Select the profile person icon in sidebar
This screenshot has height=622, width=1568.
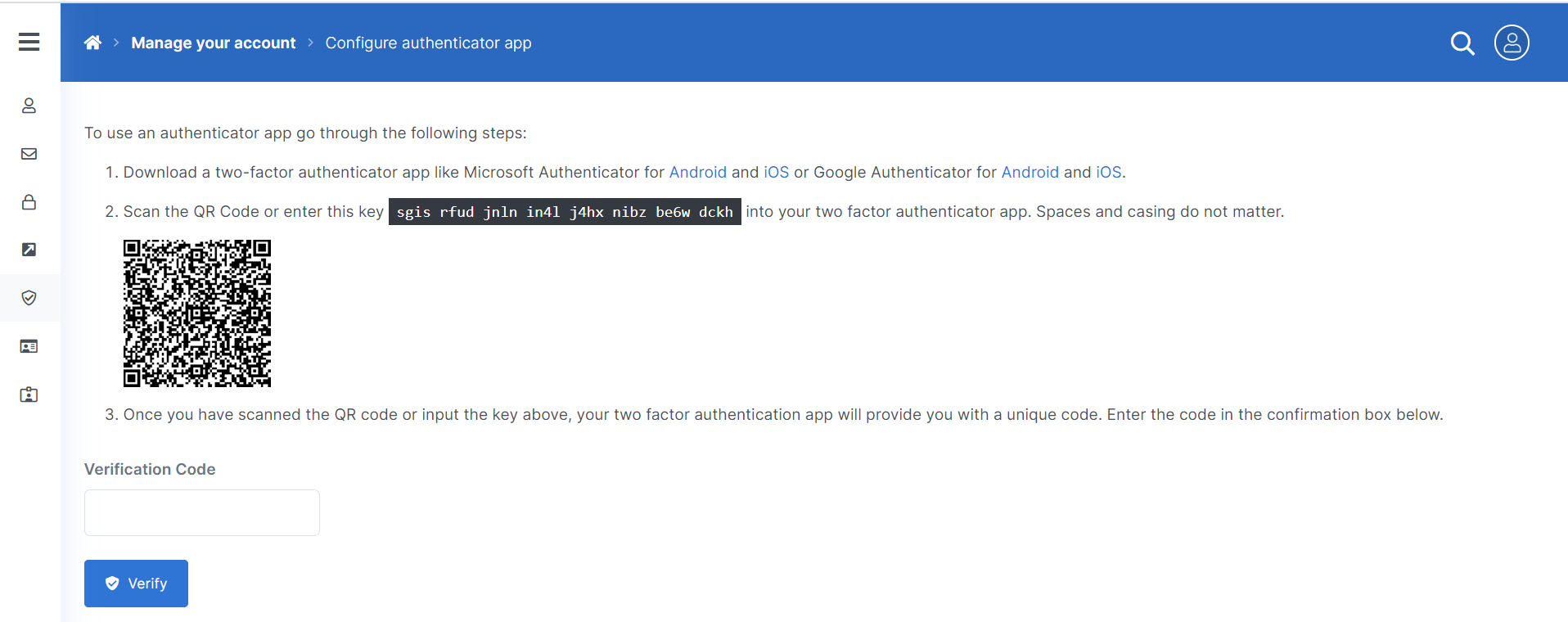click(29, 106)
